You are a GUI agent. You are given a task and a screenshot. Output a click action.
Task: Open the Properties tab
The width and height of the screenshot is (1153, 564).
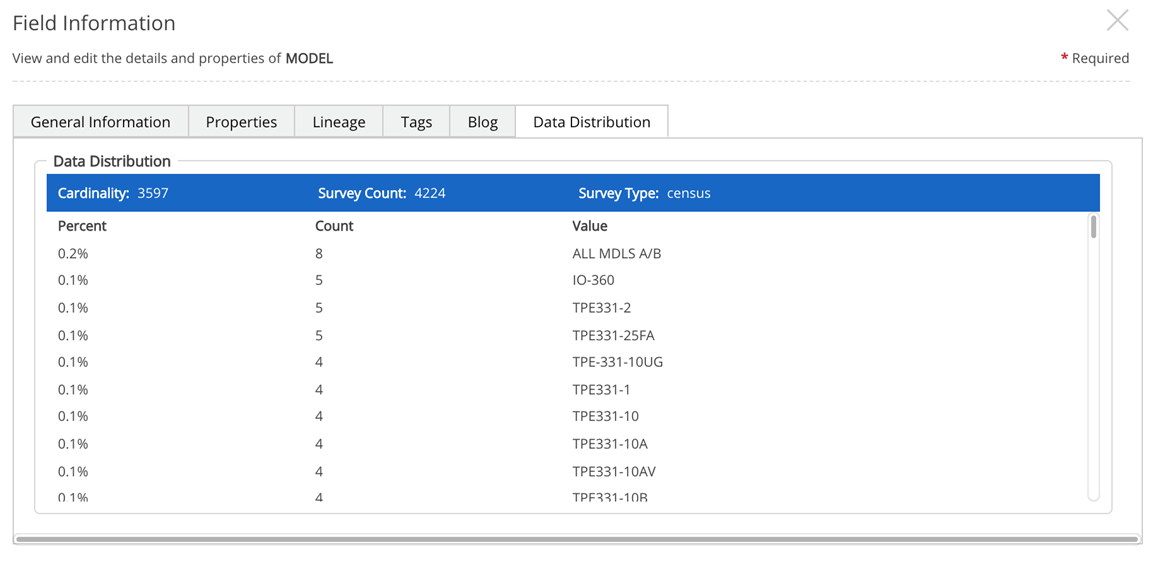[241, 122]
